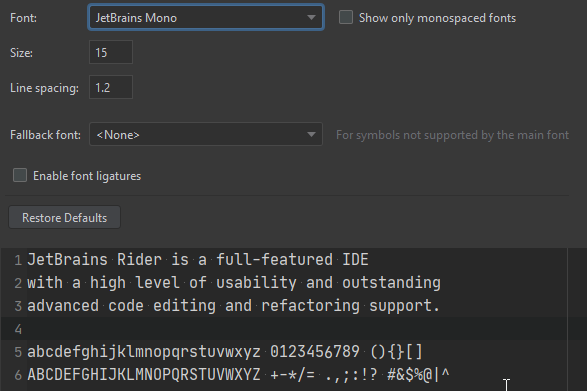Click preview line 'with a high level of usability'

[162, 282]
